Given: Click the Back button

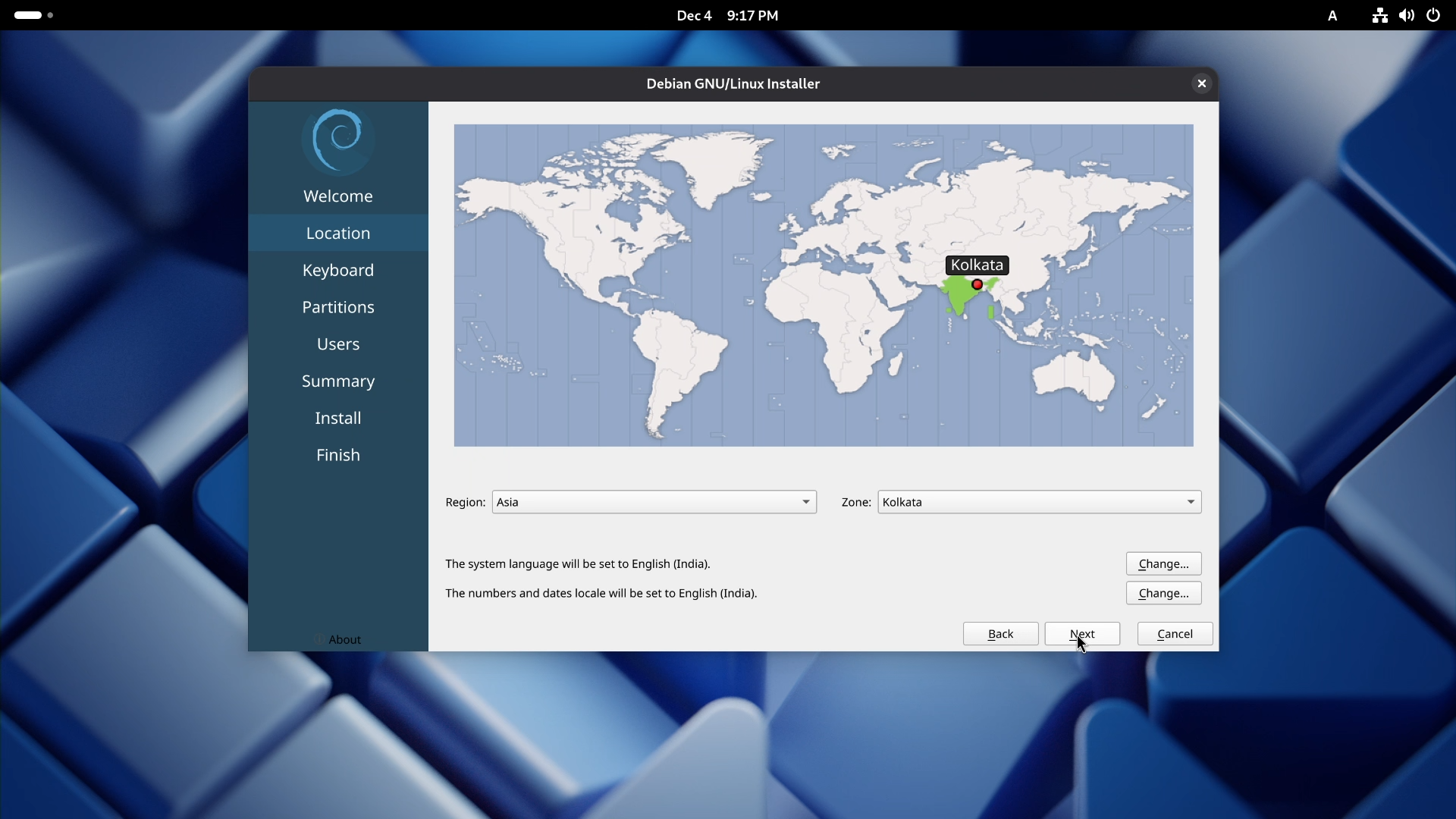Looking at the screenshot, I should [x=1000, y=633].
